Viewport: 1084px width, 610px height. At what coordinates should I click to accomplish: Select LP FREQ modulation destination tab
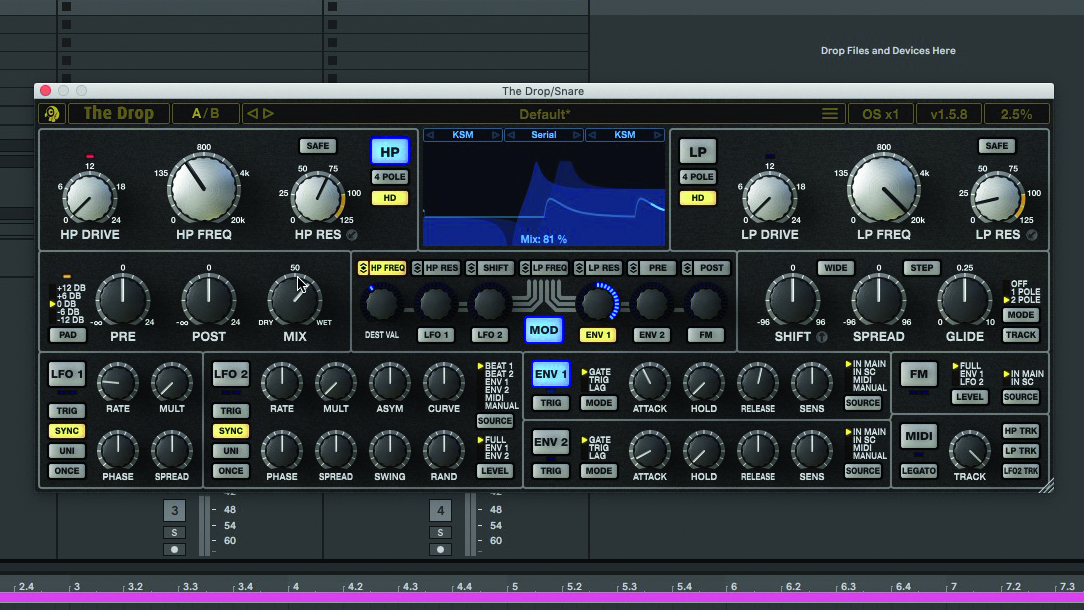(549, 268)
